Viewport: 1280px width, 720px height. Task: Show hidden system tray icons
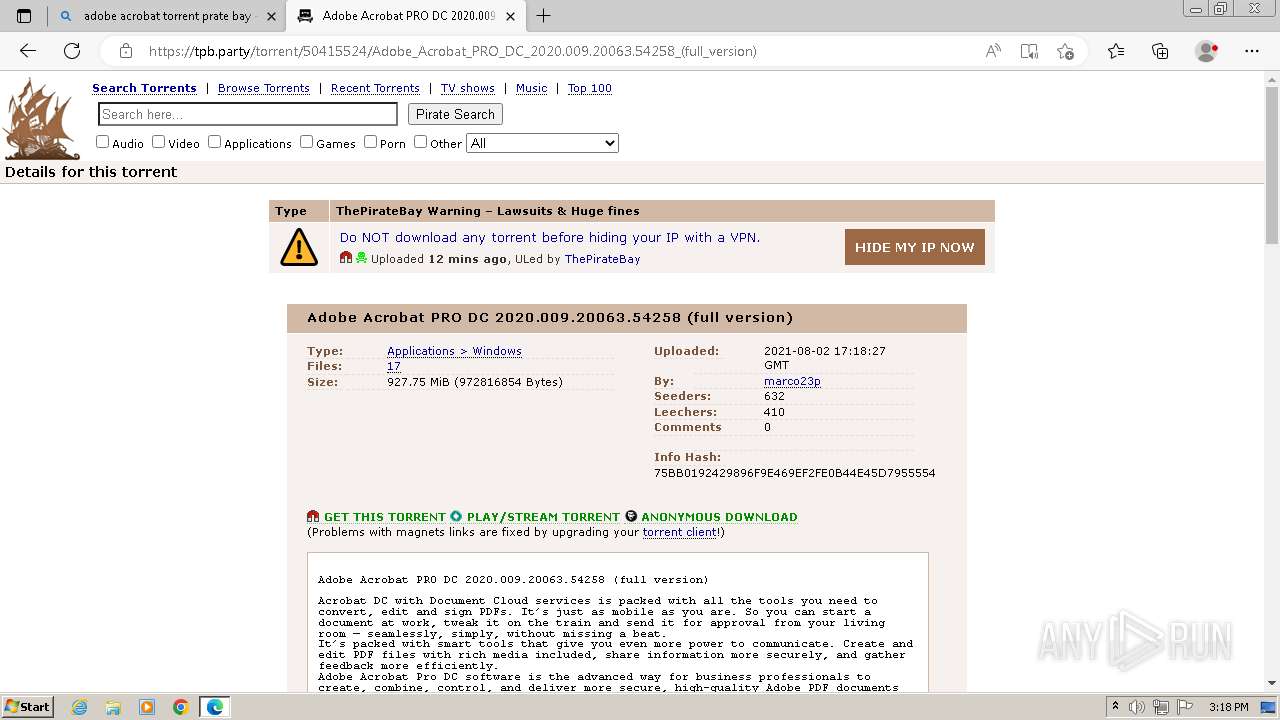[x=1116, y=707]
